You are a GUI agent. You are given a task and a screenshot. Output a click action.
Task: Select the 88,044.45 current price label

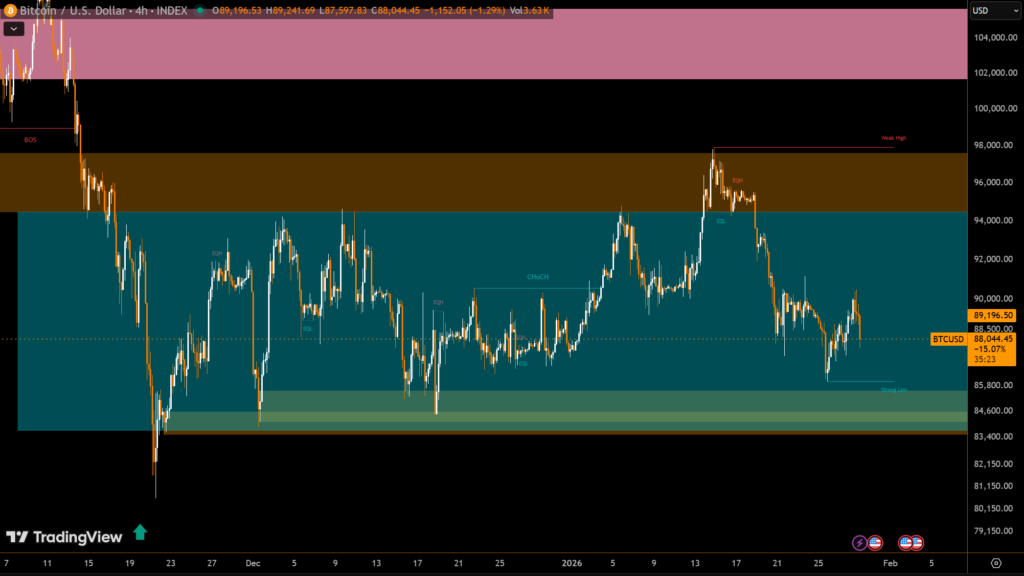pos(992,339)
